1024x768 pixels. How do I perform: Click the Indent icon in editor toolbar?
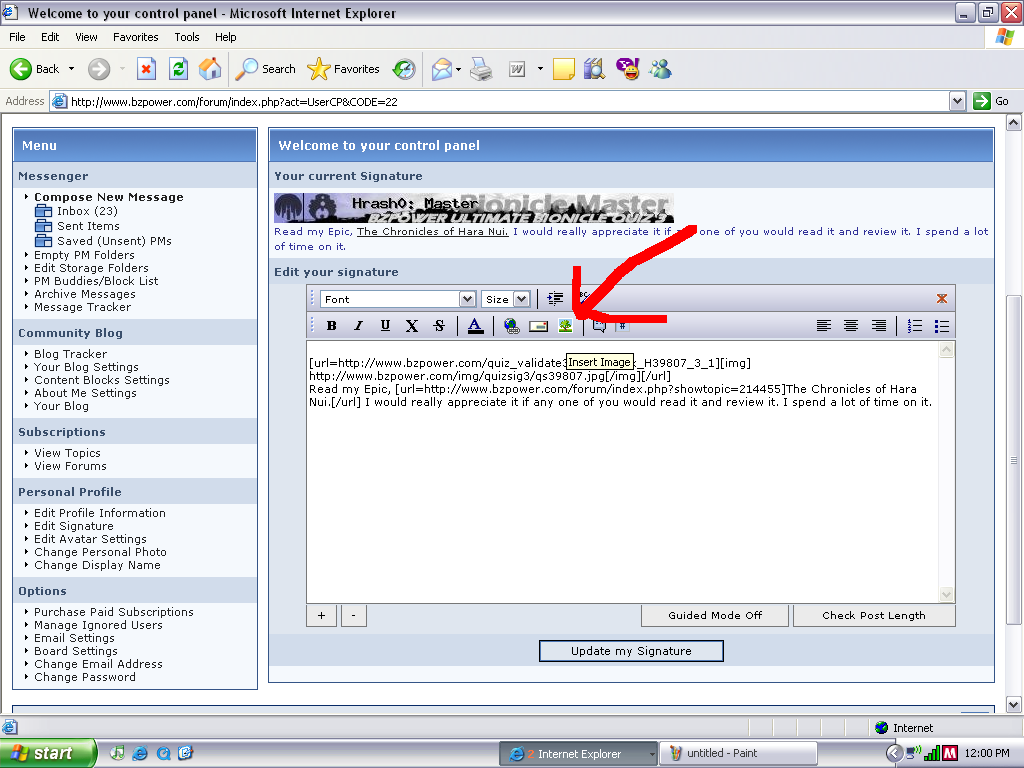click(555, 299)
